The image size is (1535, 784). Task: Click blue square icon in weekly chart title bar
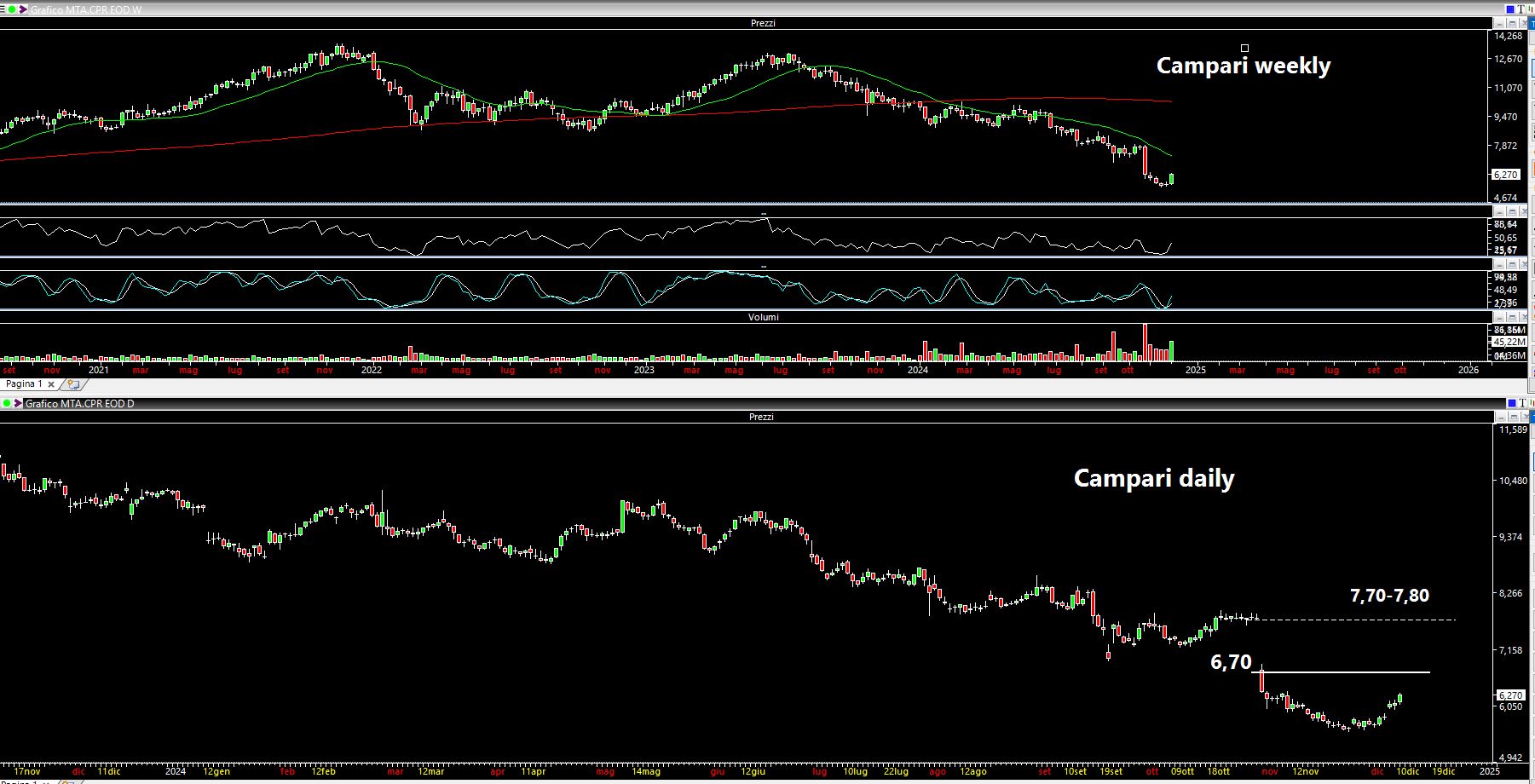point(1509,9)
